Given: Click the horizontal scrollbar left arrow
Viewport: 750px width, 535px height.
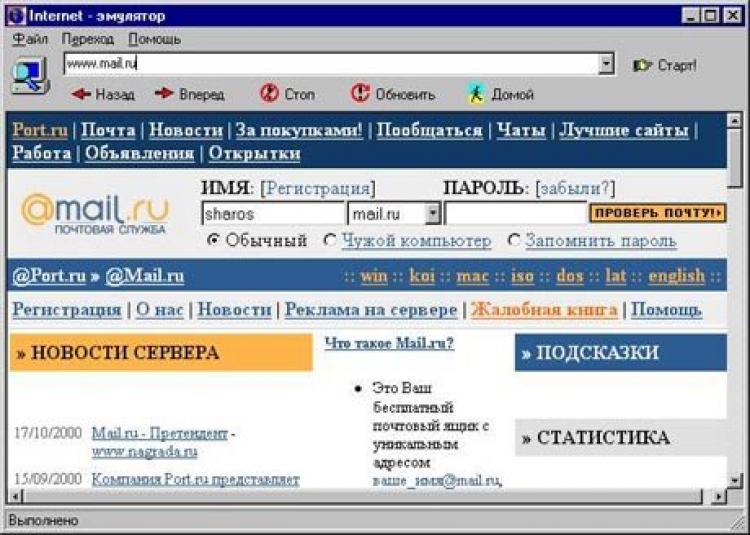Looking at the screenshot, I should 15,497.
